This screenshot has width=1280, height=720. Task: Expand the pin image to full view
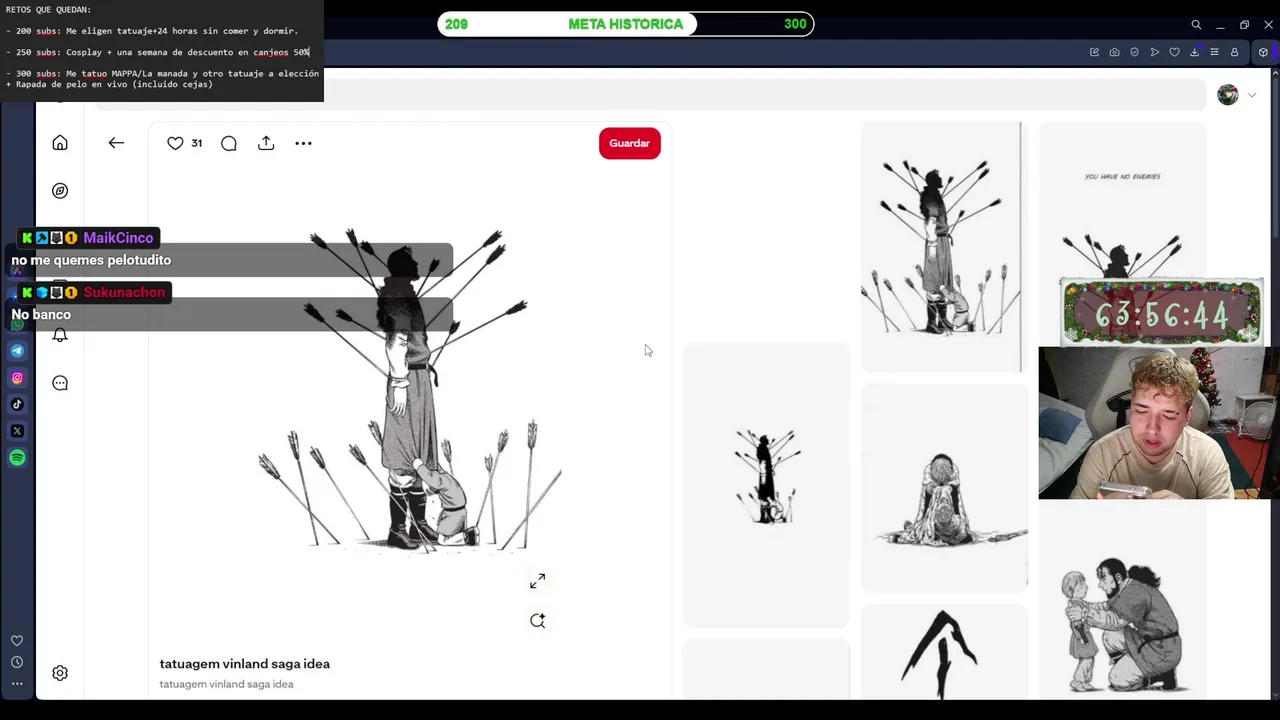coord(538,581)
